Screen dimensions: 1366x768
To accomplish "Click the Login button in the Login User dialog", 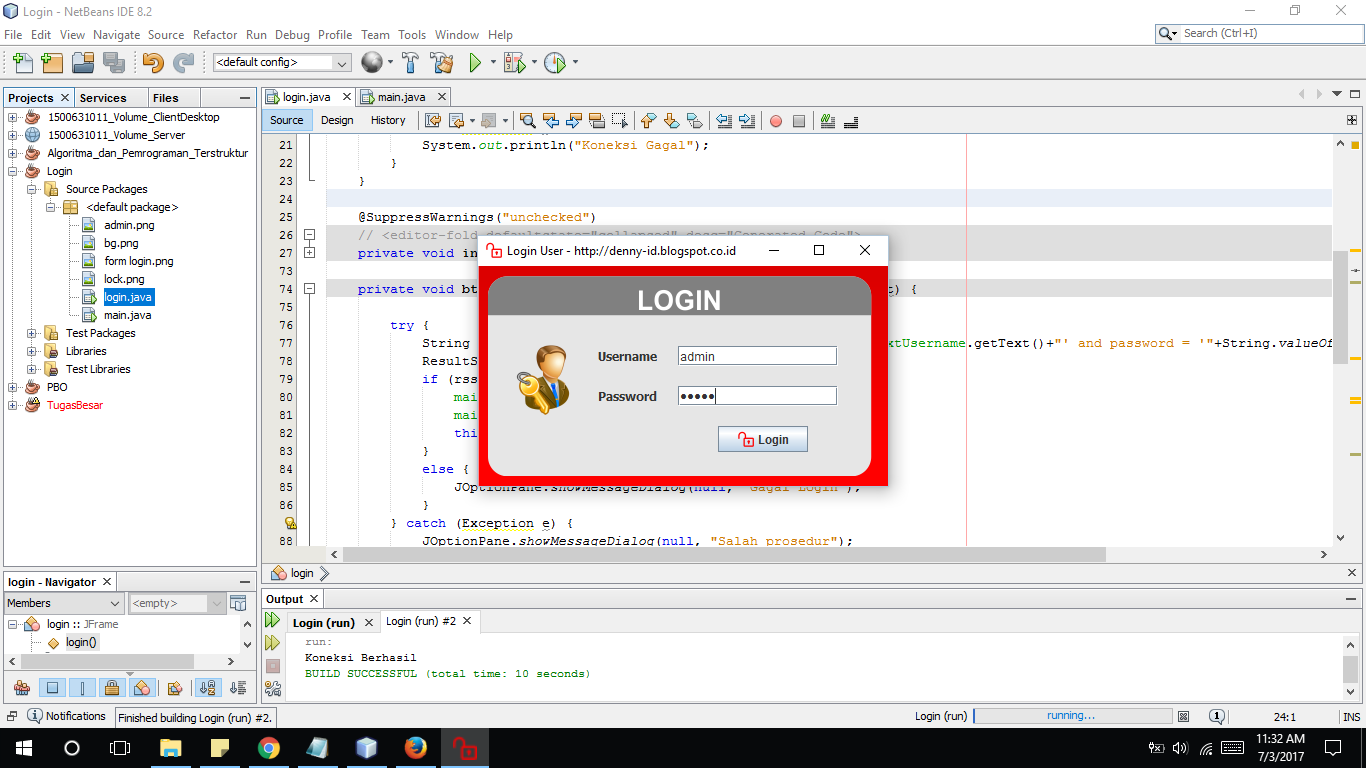I will [x=762, y=439].
